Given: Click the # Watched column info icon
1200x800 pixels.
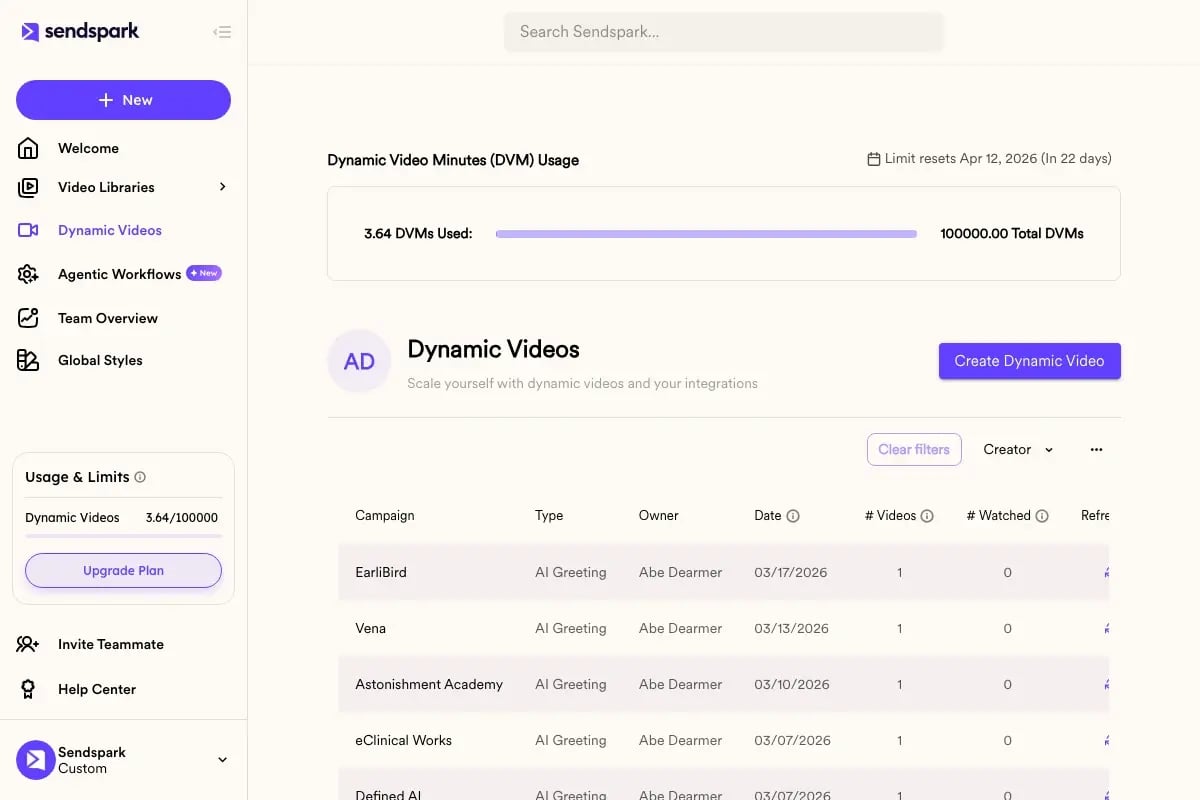Looking at the screenshot, I should [x=1042, y=516].
